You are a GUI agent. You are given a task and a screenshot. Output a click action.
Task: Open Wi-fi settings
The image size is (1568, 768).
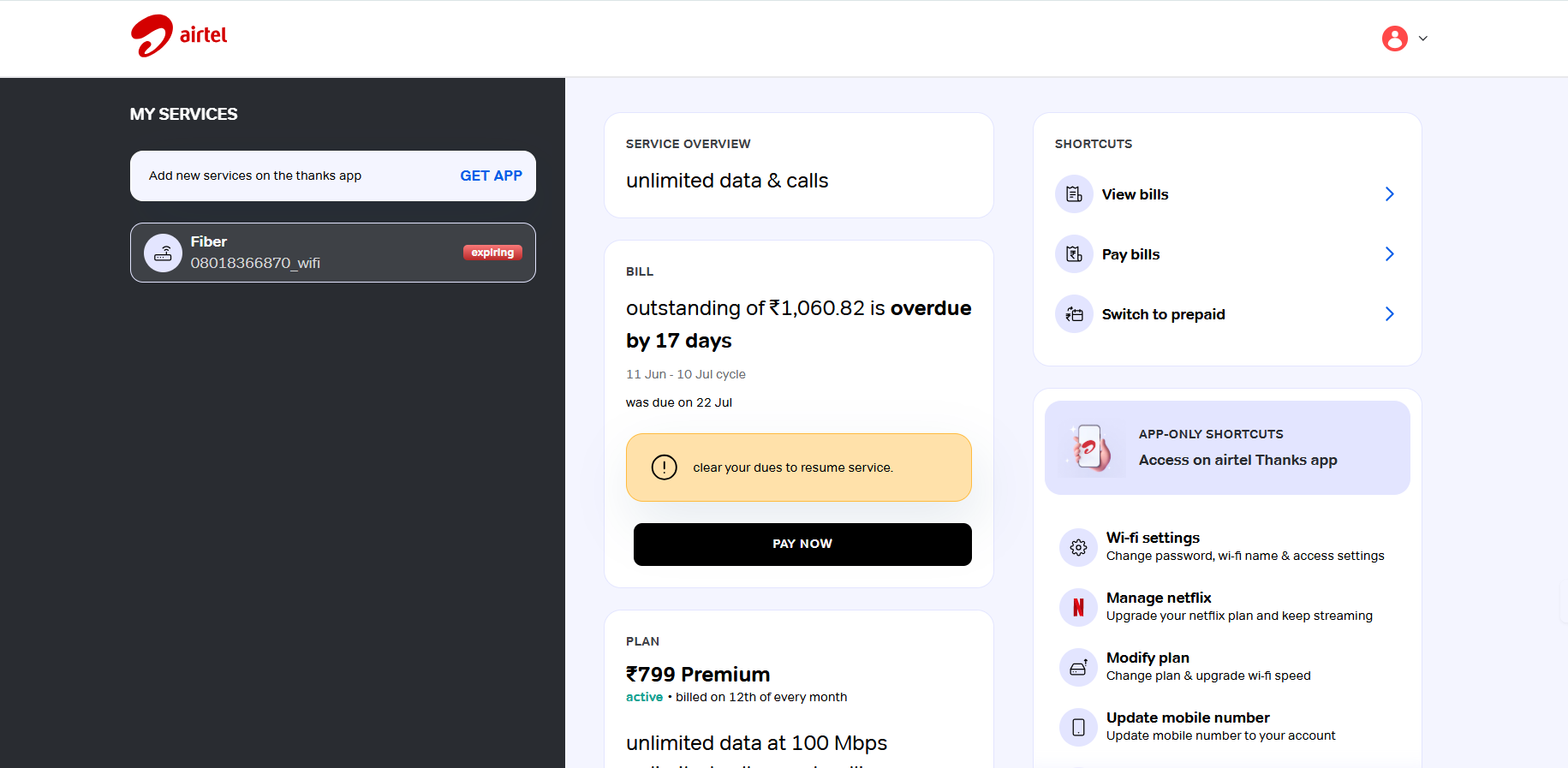1227,547
